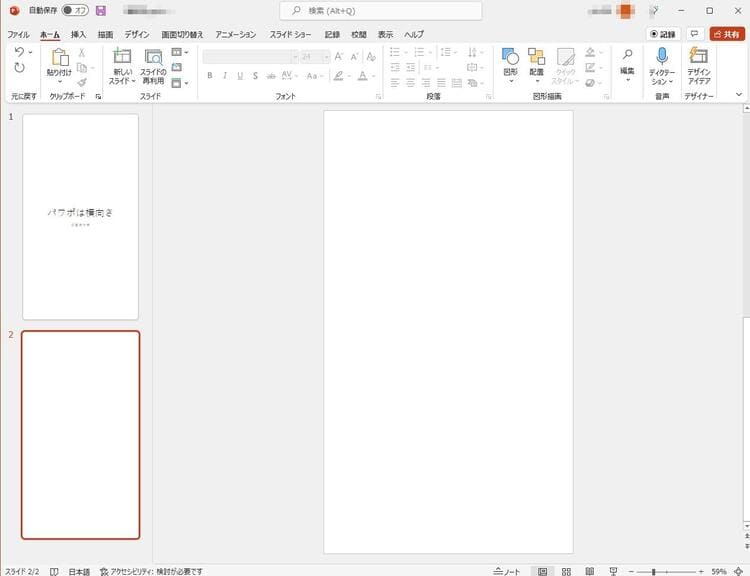The width and height of the screenshot is (750, 576).
Task: Click the Clear All Formatting icon
Action: (371, 57)
